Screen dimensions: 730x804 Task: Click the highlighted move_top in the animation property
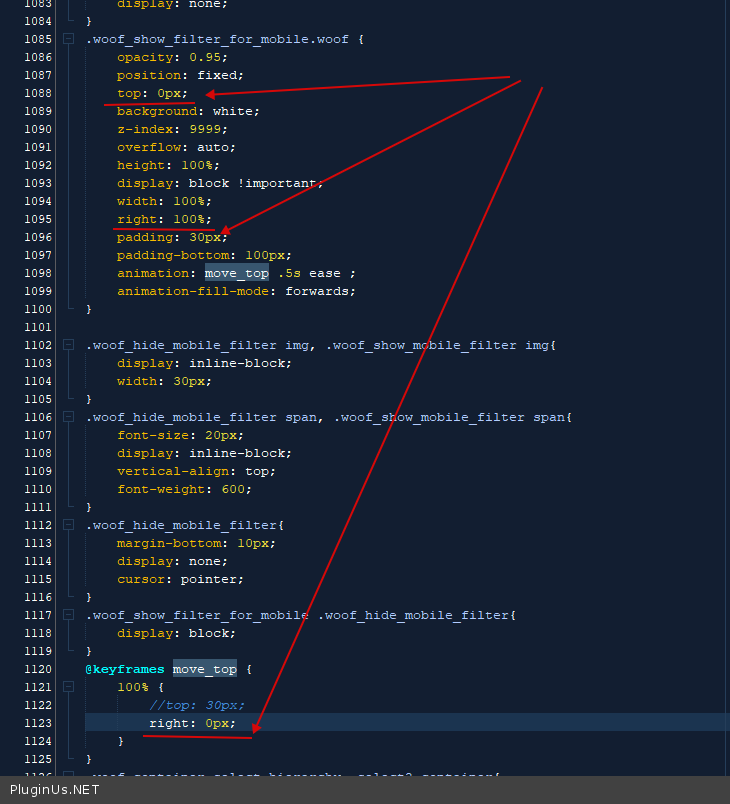pos(236,273)
